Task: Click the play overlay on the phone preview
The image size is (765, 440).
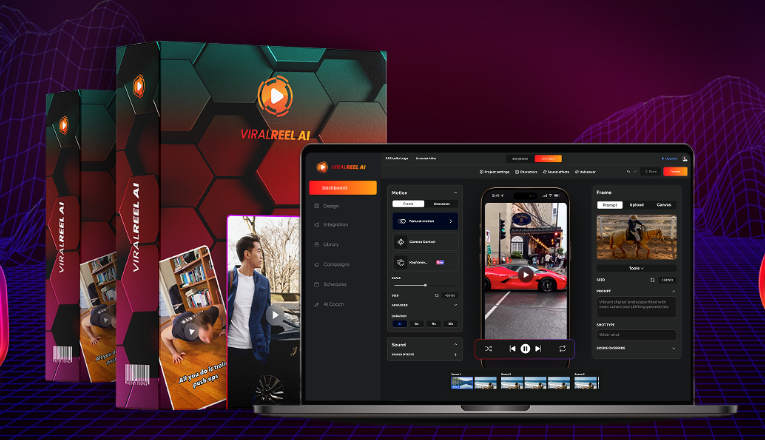Action: tap(525, 275)
